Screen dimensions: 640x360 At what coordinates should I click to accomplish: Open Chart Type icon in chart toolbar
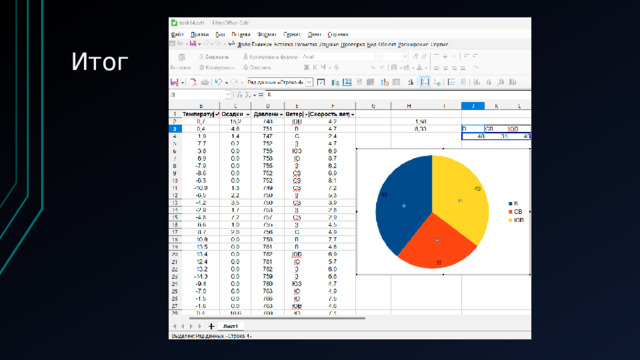click(x=335, y=82)
